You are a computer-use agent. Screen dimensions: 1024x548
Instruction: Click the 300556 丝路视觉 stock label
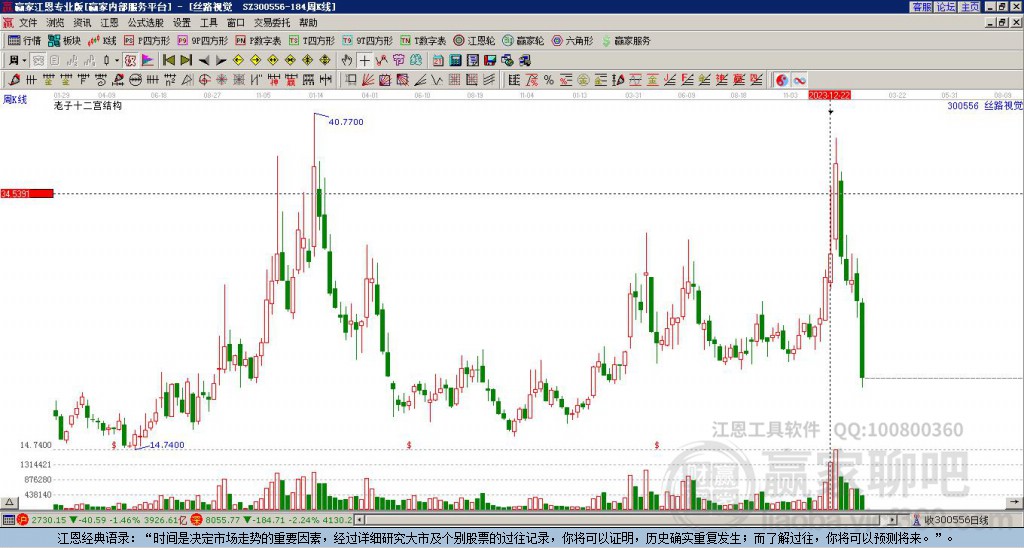(x=984, y=105)
